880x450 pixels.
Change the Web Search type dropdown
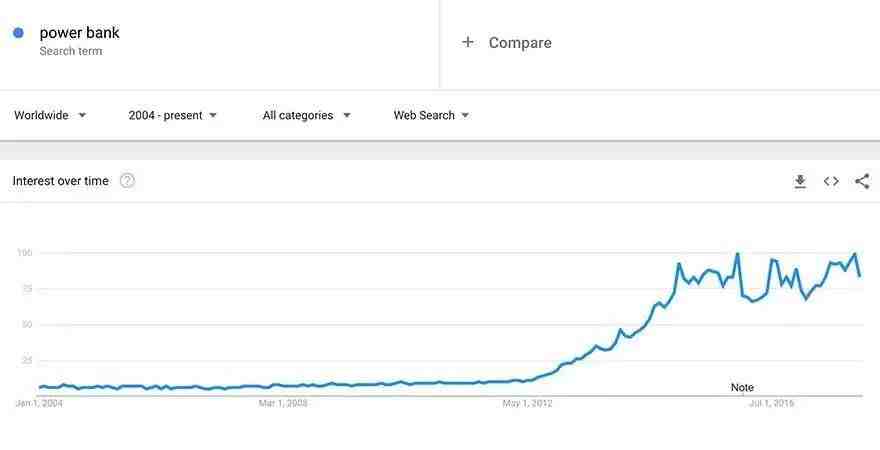click(x=431, y=115)
